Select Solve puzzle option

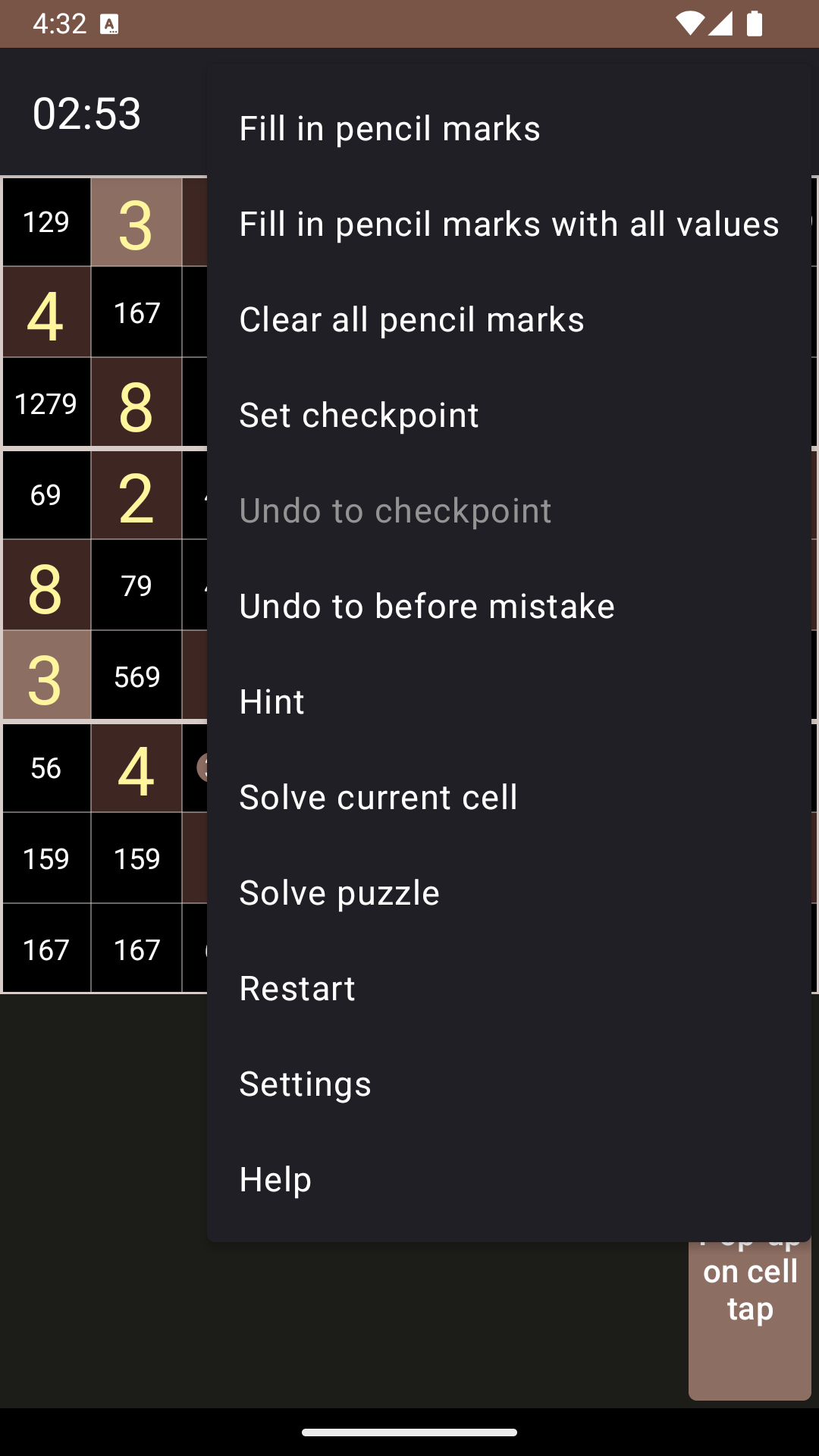339,893
